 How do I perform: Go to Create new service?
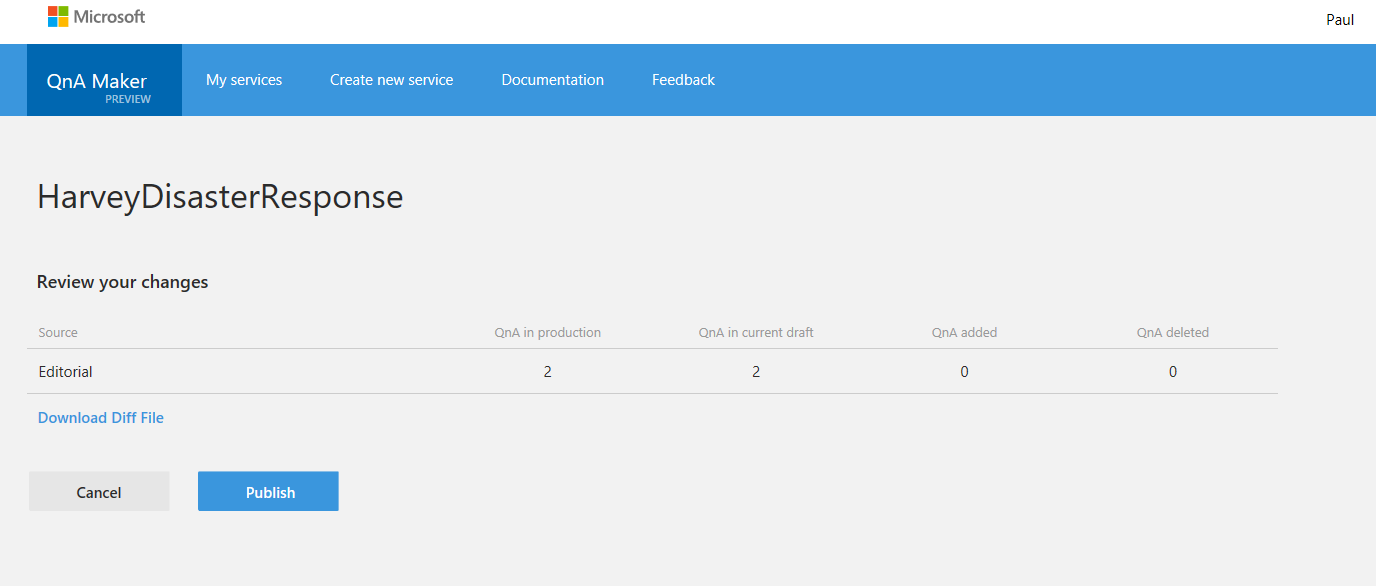[391, 80]
